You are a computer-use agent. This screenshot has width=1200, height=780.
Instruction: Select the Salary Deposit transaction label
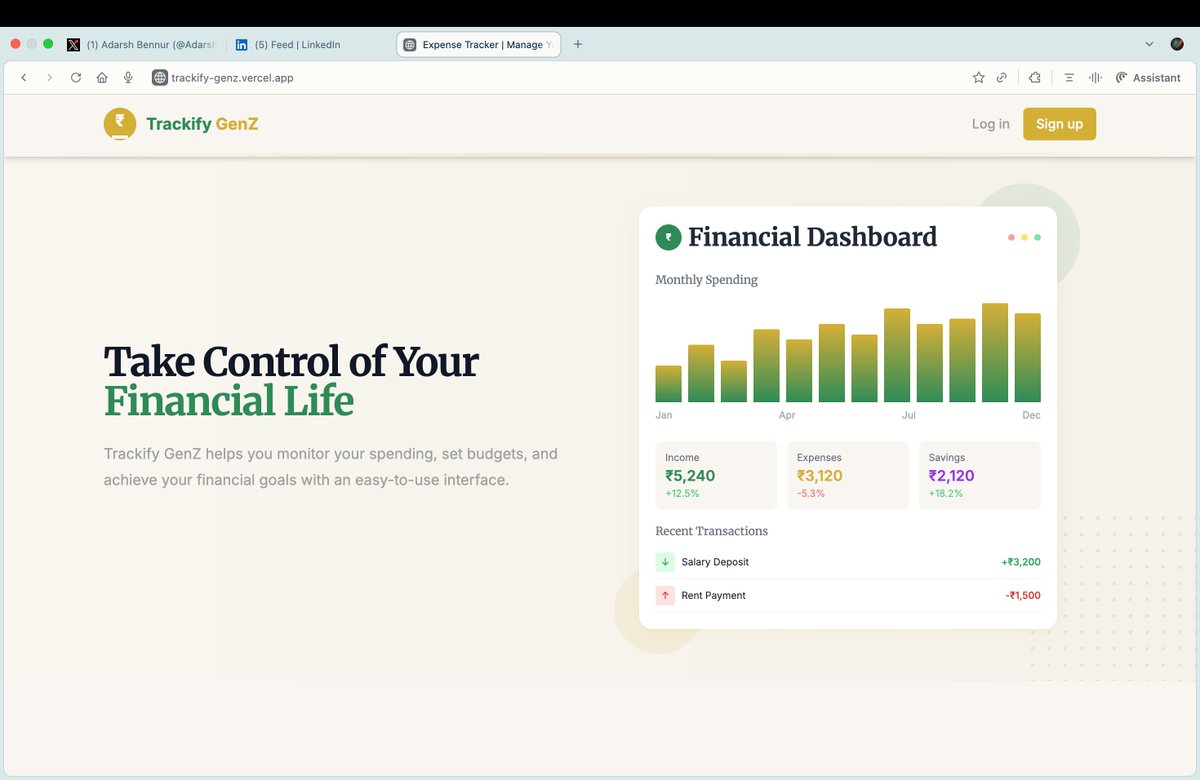[x=715, y=562]
